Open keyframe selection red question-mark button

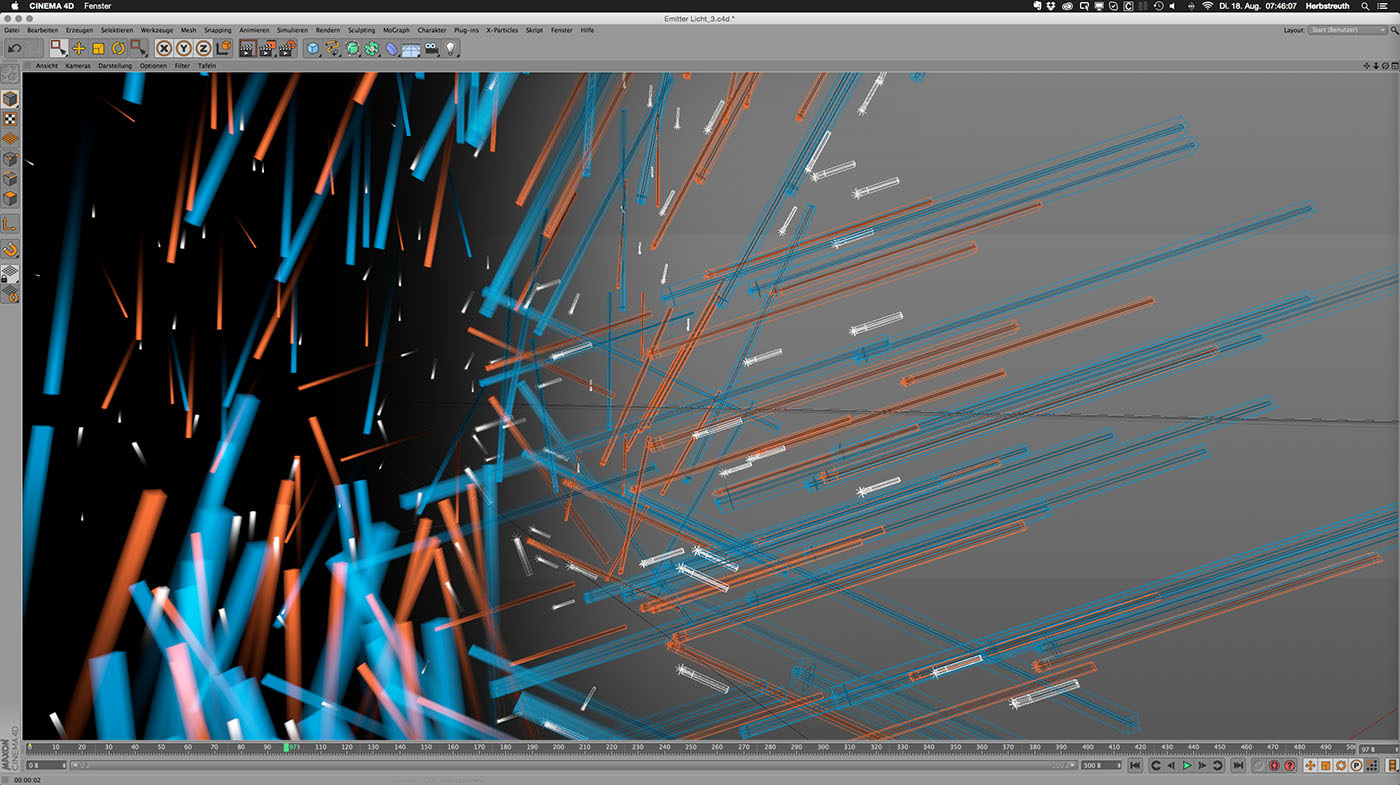click(1291, 766)
